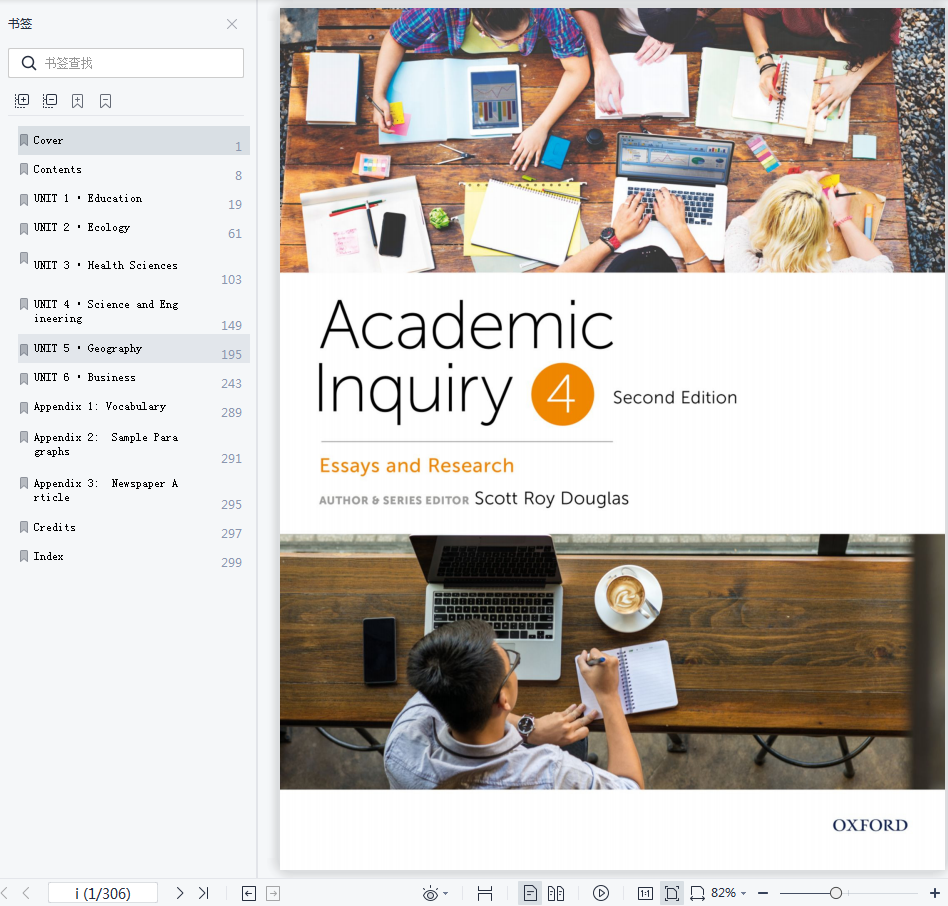Start slideshow play button
Screen dimensions: 948x906
tap(600, 893)
